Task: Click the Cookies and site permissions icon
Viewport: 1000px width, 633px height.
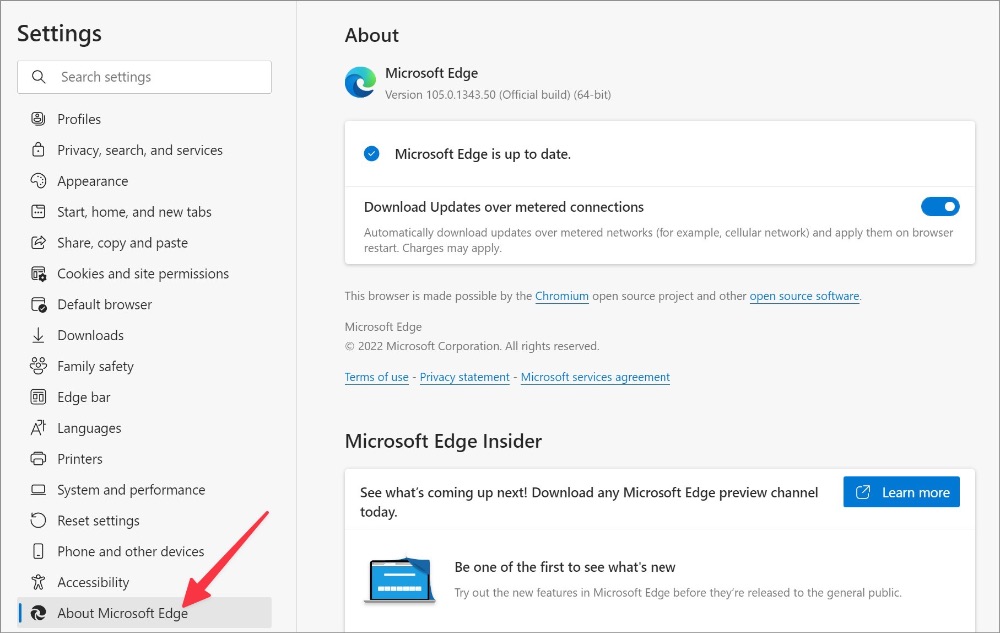Action: [x=38, y=273]
